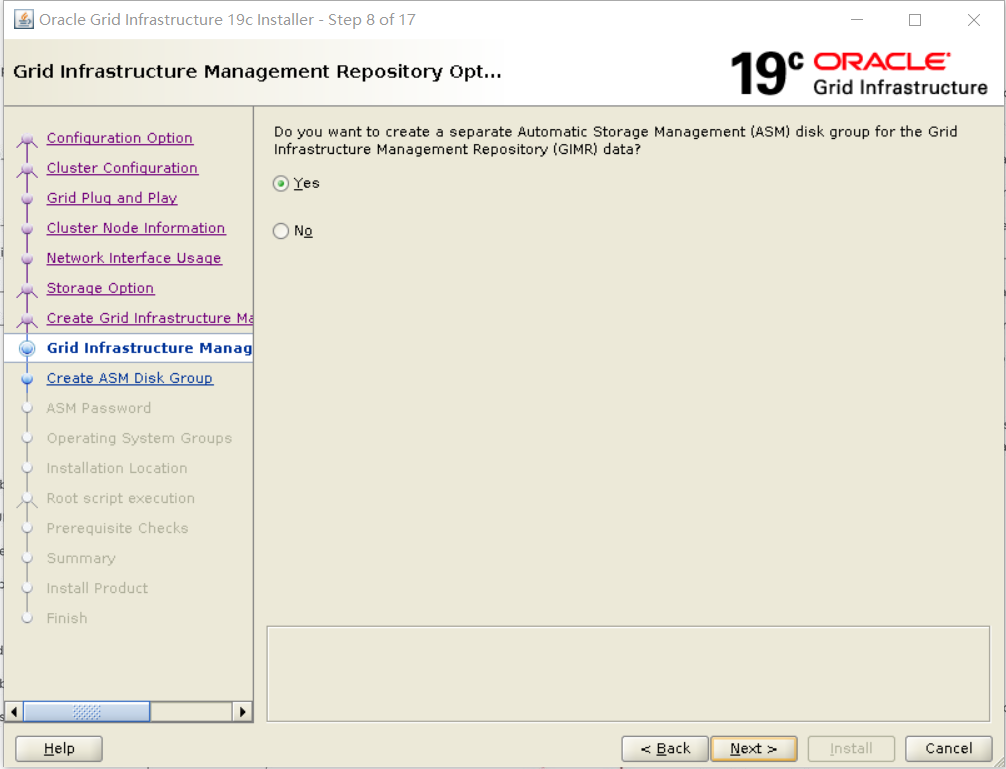Click the Install Product step text
The width and height of the screenshot is (1006, 769).
97,588
